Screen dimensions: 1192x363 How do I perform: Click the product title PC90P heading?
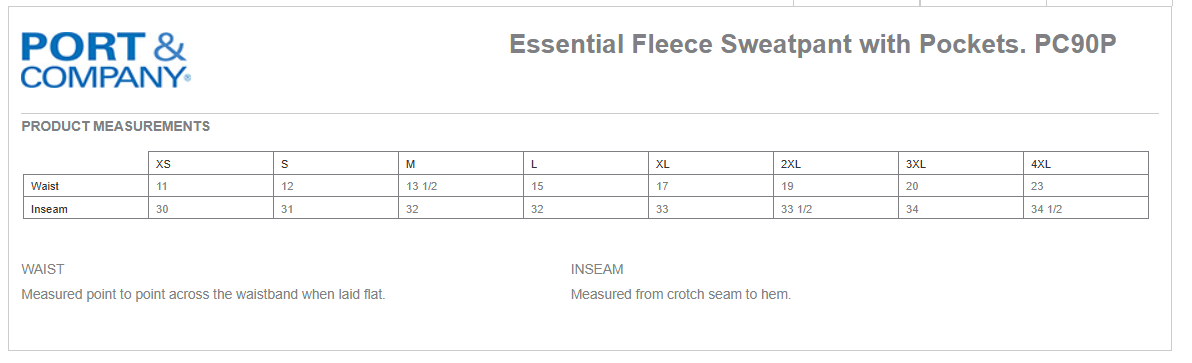tap(813, 44)
